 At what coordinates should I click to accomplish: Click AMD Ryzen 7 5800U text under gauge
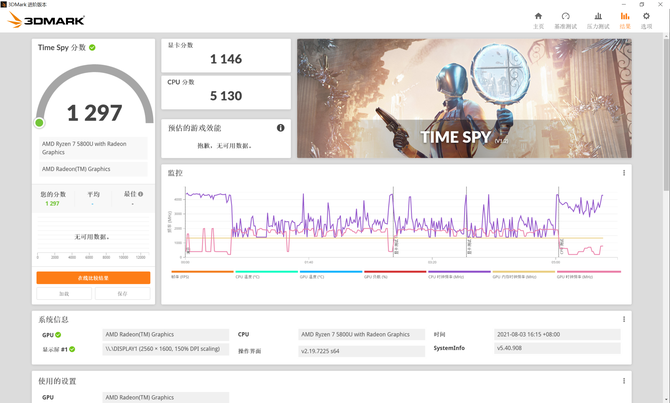coord(93,148)
